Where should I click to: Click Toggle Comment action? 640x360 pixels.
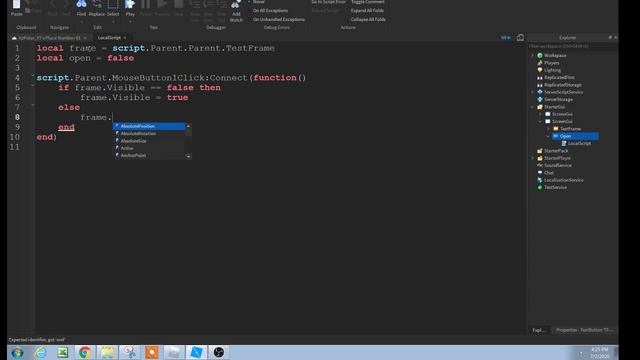368,2
